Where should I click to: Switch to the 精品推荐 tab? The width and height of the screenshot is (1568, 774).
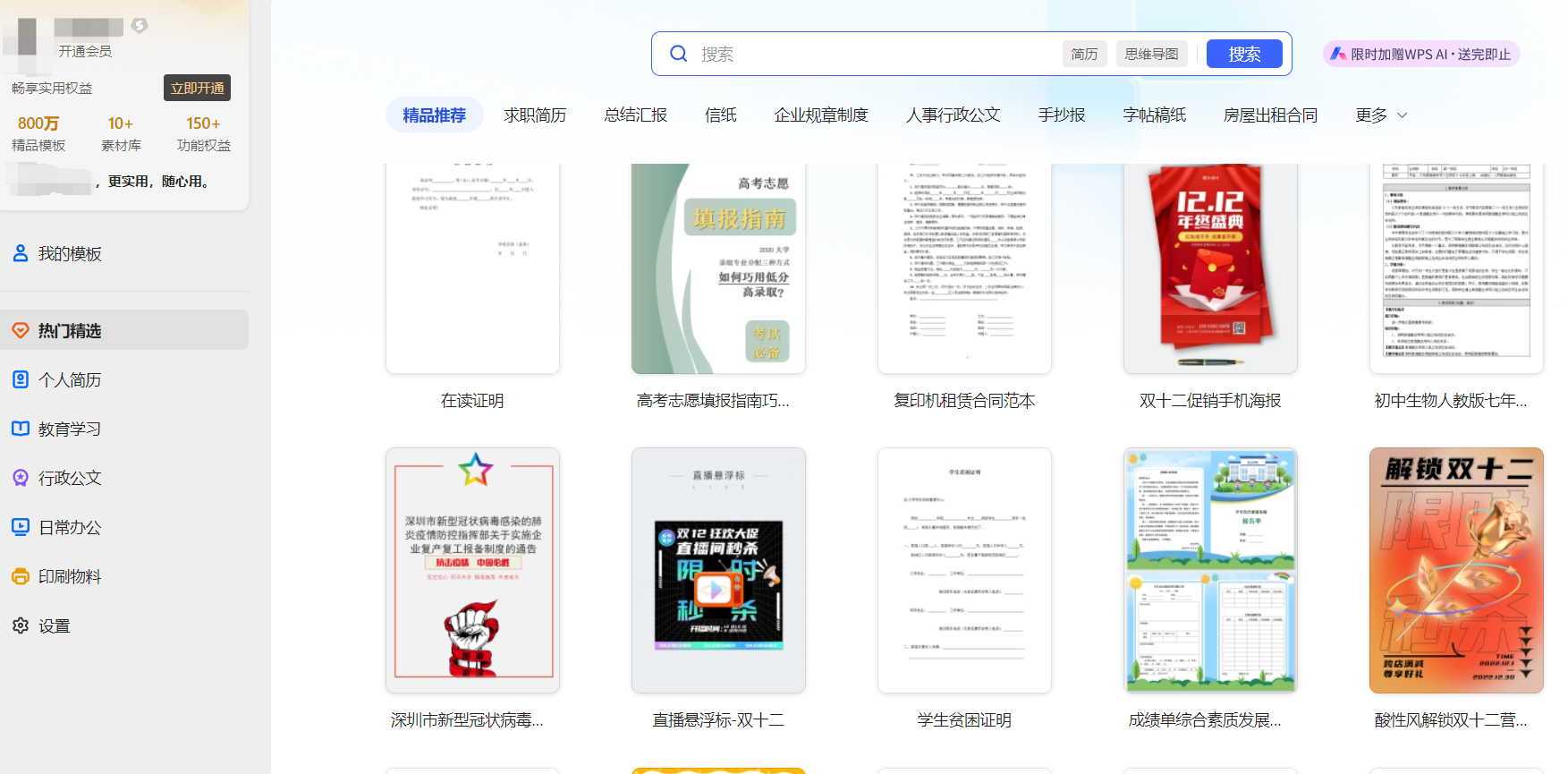435,115
